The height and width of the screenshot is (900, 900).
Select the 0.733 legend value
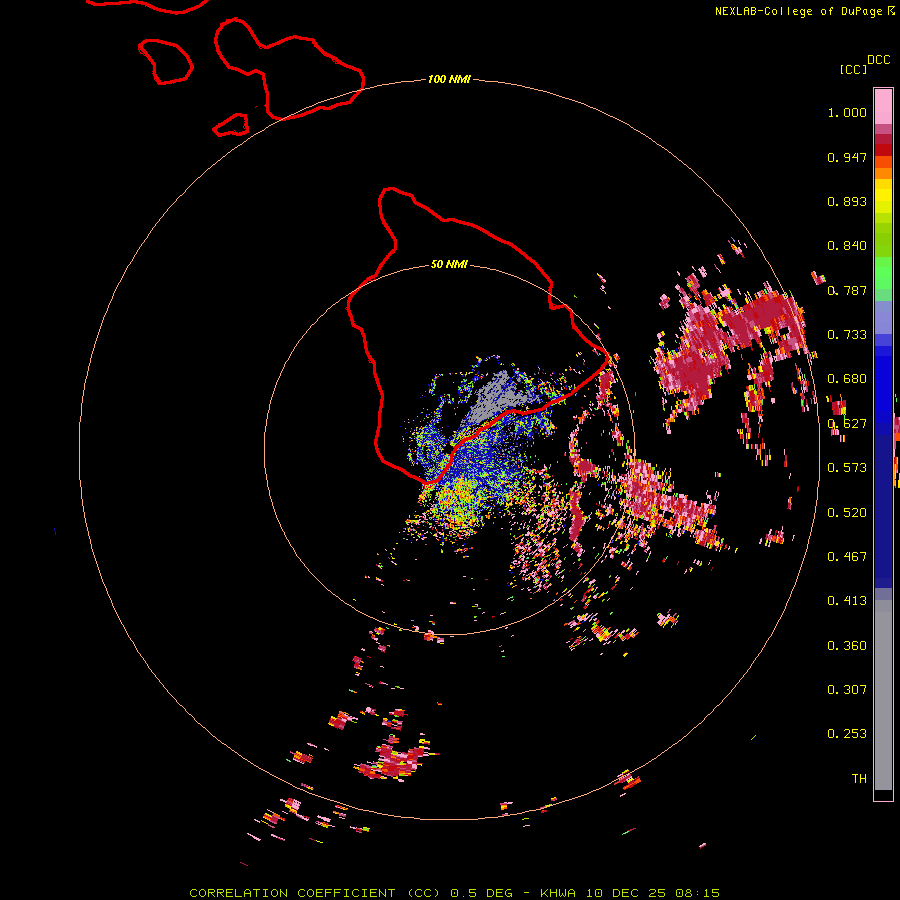pyautogui.click(x=847, y=335)
